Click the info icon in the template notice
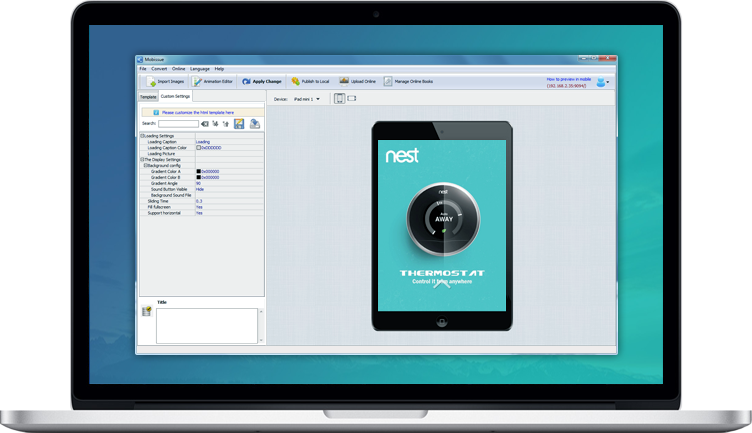 (156, 112)
